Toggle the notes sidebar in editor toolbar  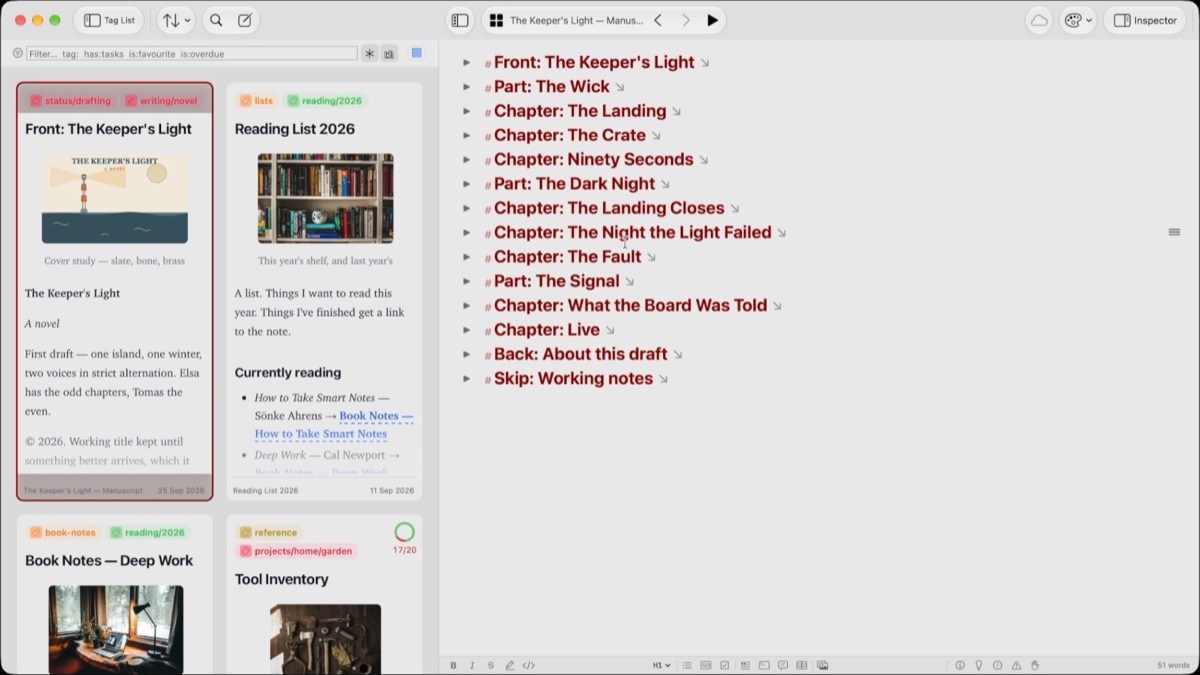460,20
